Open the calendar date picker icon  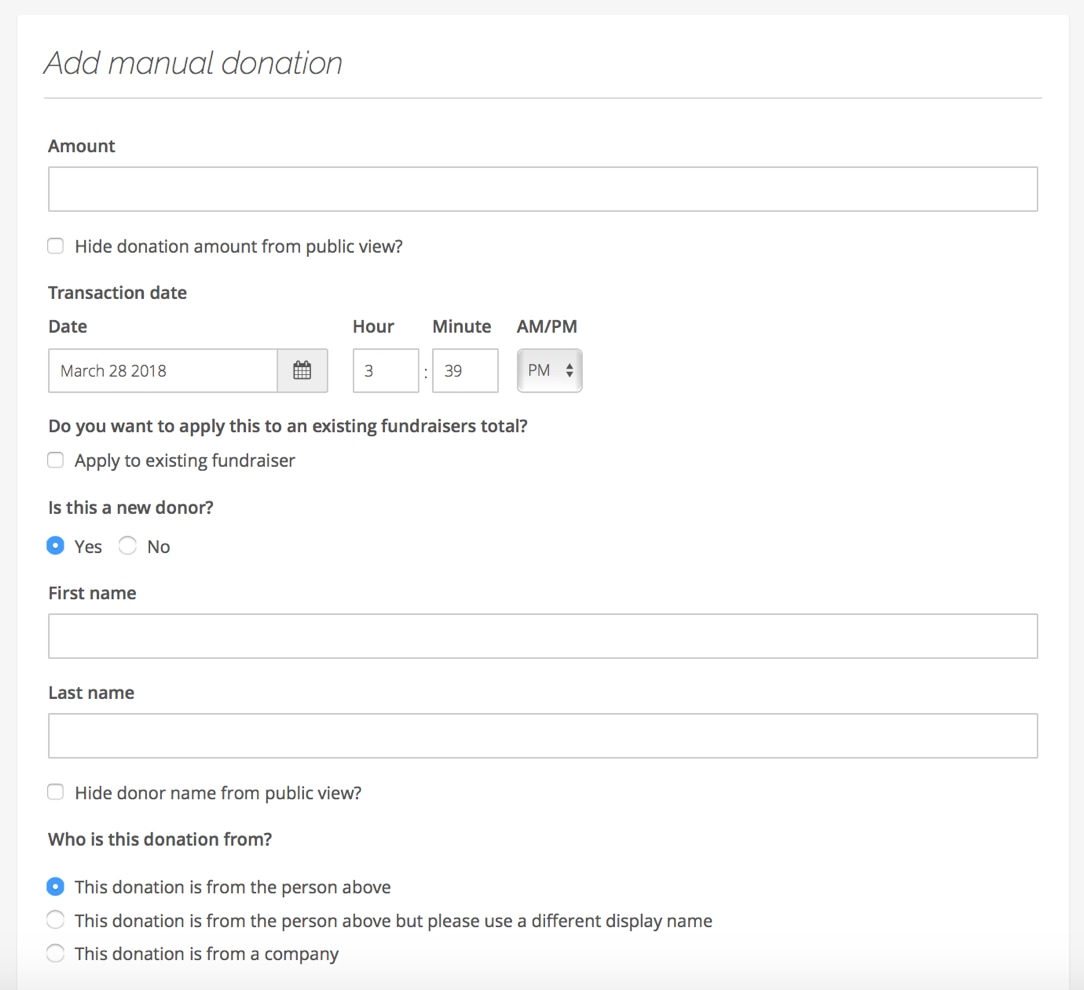tap(302, 371)
